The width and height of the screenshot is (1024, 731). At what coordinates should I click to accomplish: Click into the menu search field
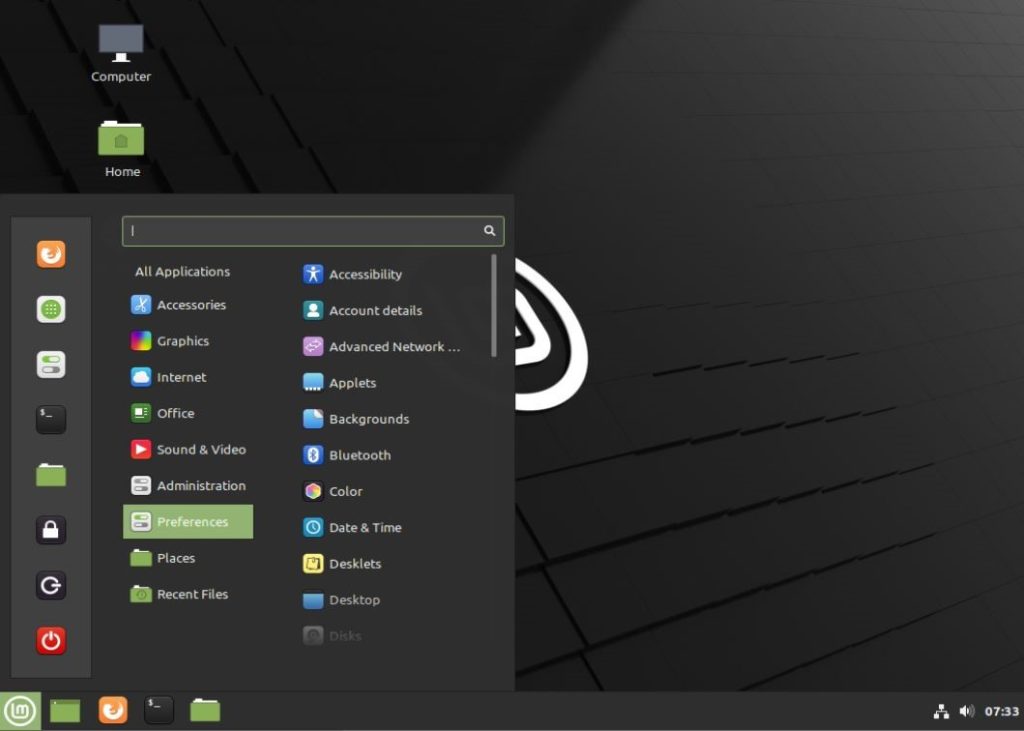[313, 231]
